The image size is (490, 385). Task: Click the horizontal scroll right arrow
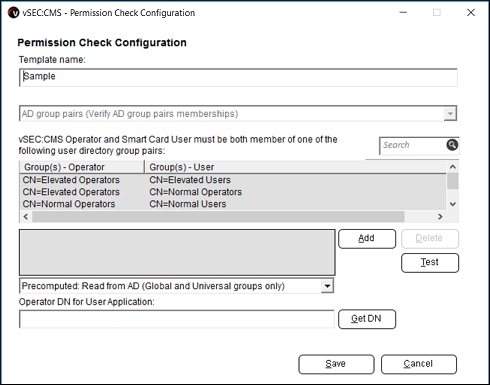440,217
